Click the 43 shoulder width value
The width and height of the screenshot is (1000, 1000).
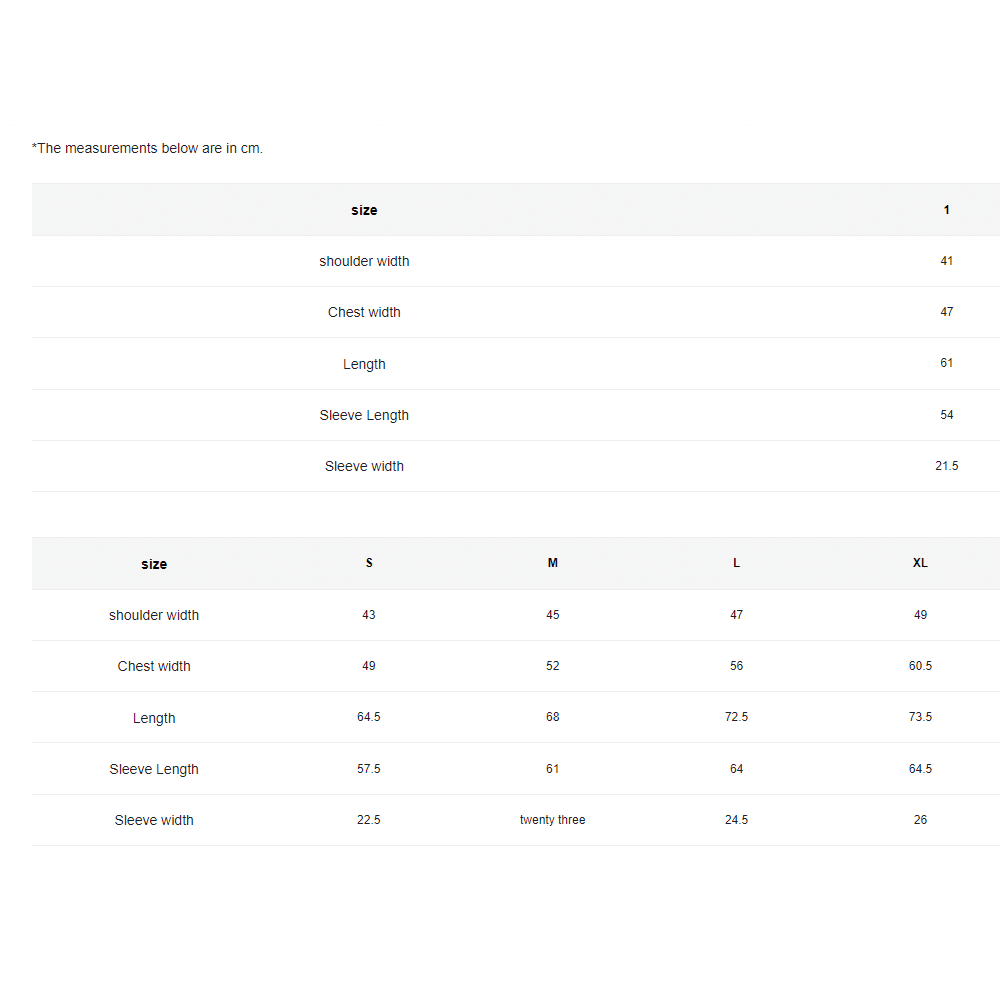coord(369,615)
